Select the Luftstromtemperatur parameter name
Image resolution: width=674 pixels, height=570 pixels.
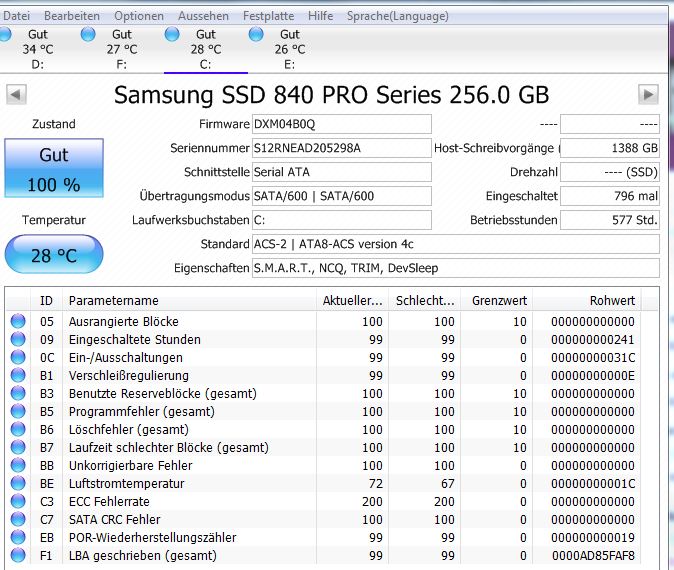(126, 484)
